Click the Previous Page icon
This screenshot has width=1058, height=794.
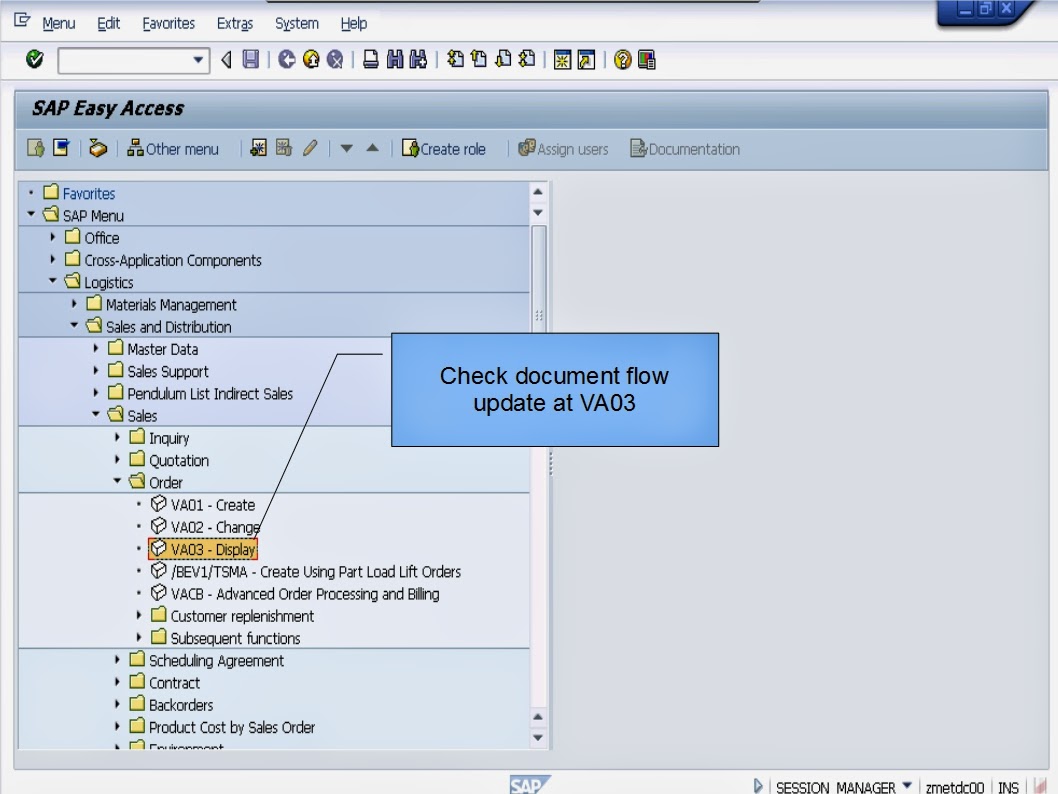(x=479, y=59)
